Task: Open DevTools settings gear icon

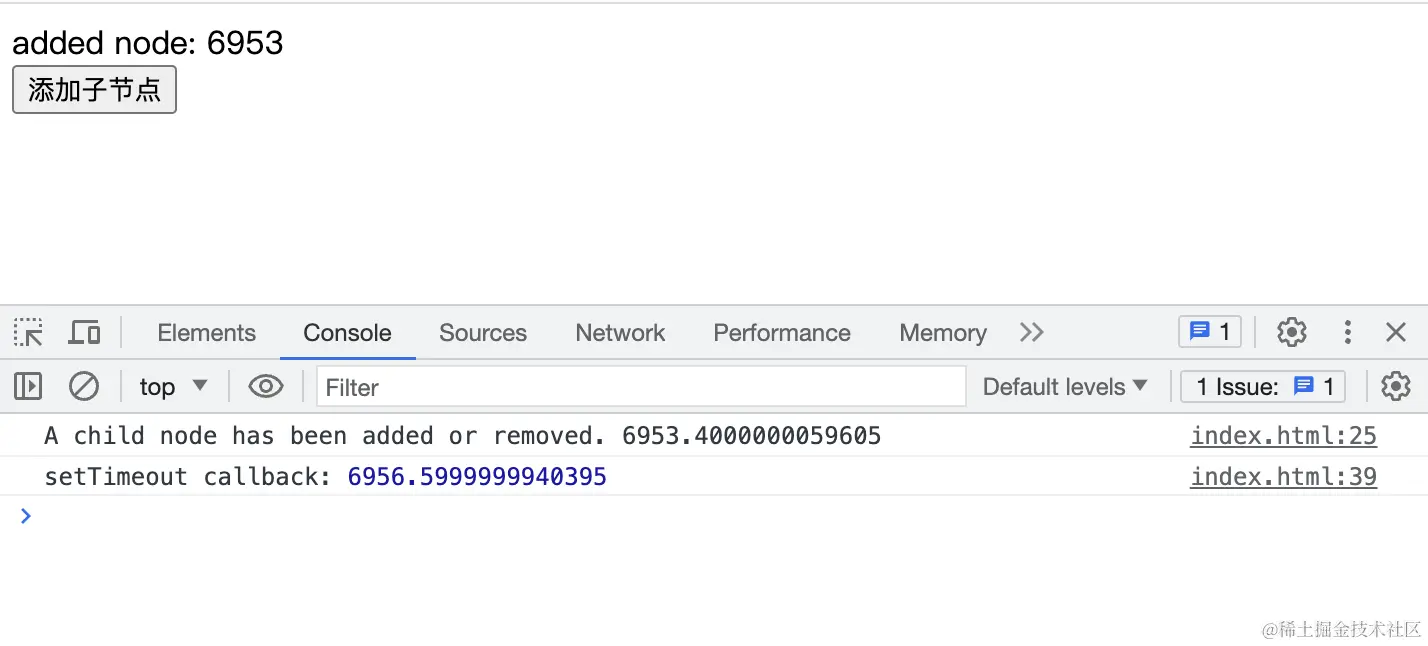Action: (1292, 332)
